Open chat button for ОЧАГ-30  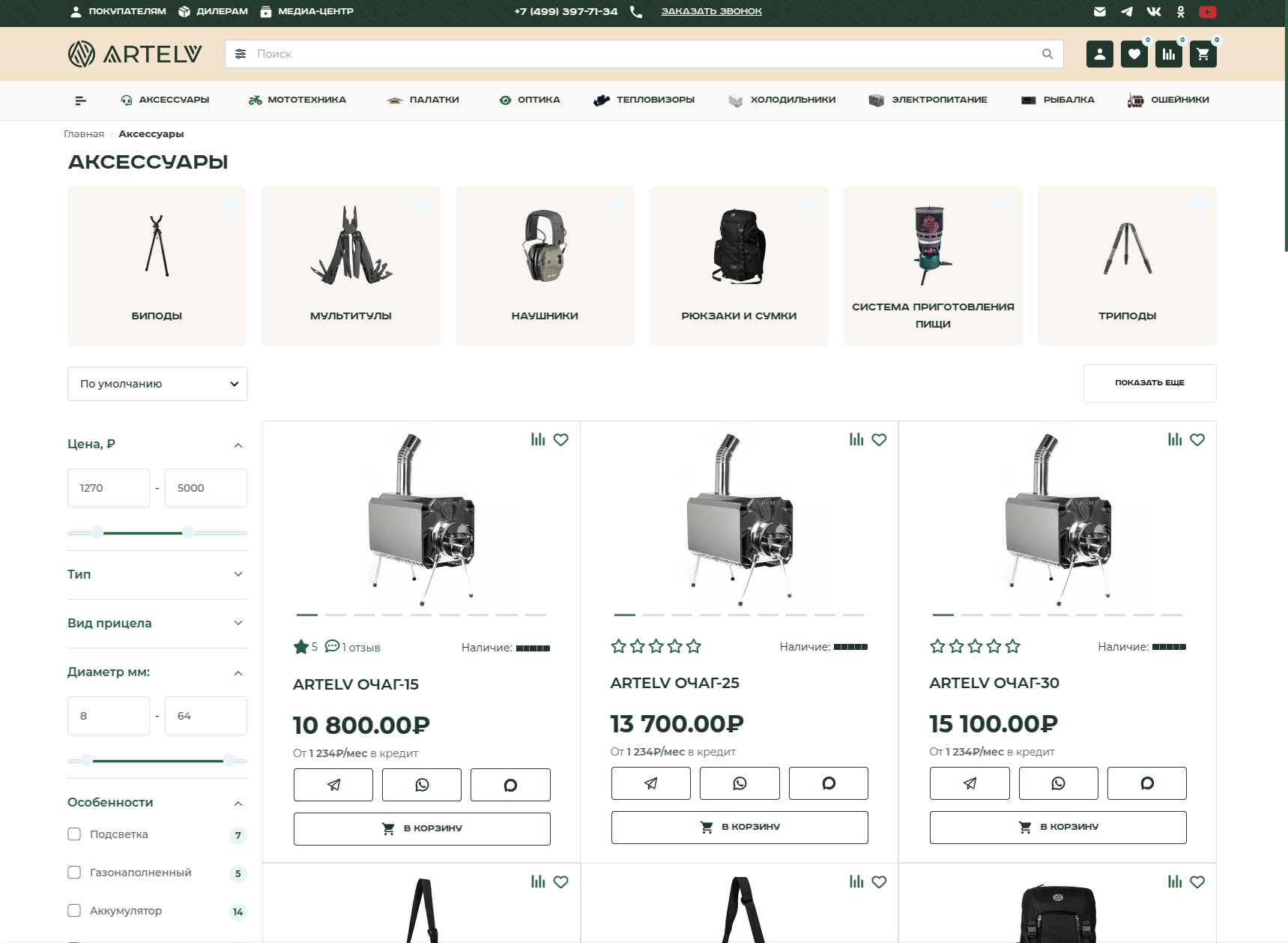tap(1147, 783)
